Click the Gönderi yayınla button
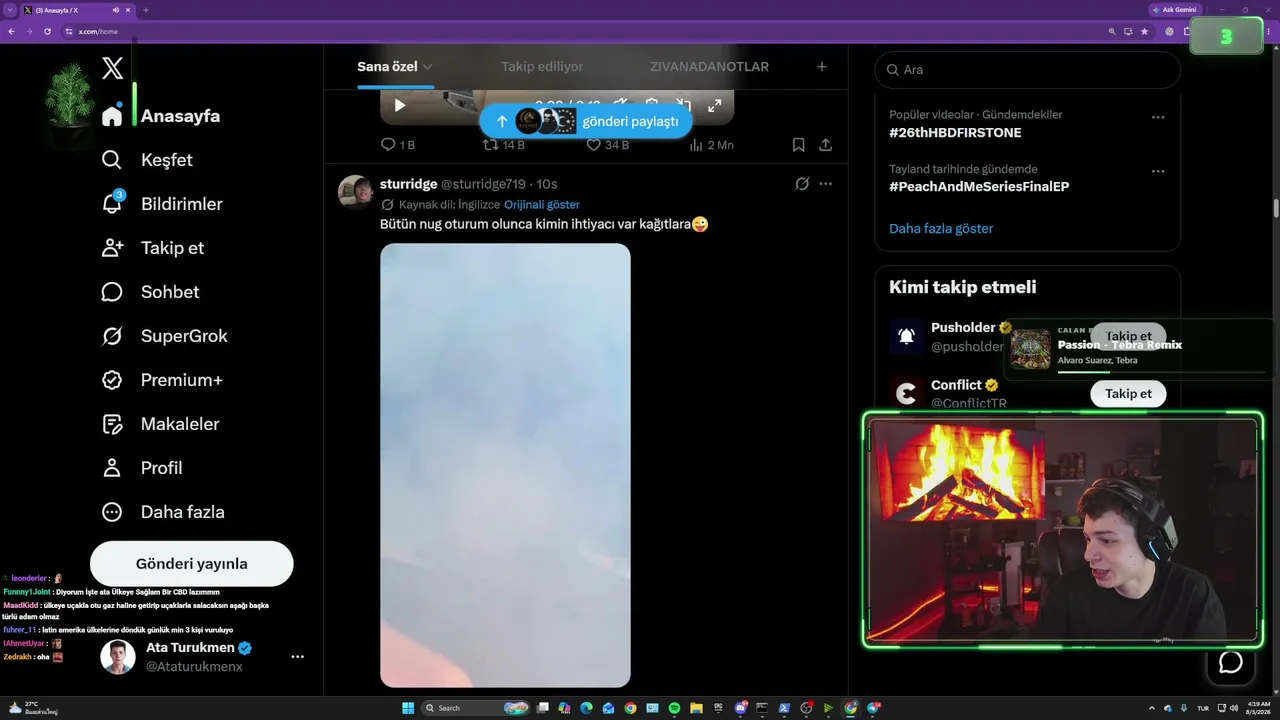This screenshot has height=720, width=1280. pyautogui.click(x=192, y=564)
